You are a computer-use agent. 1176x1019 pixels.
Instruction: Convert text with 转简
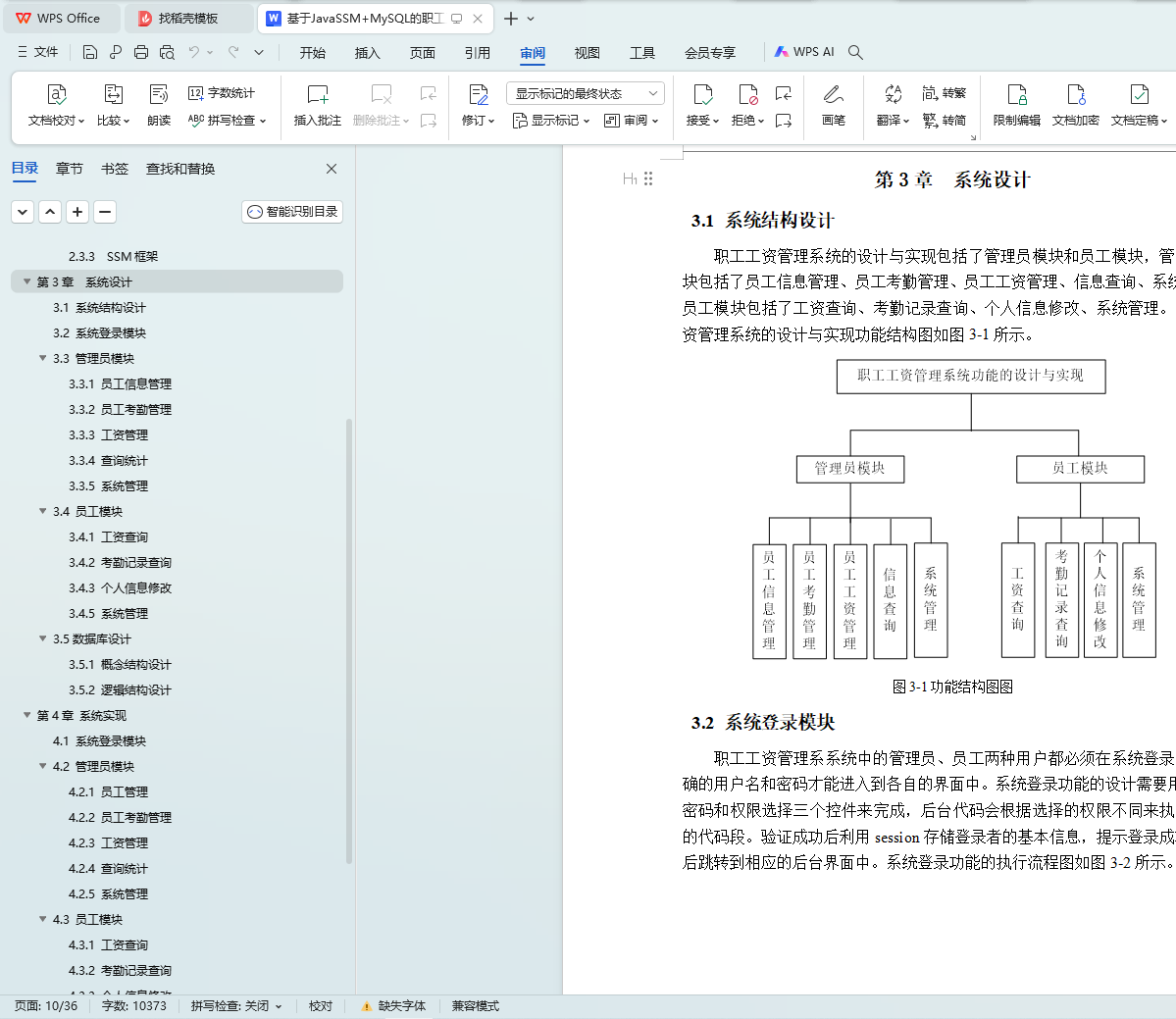945,120
